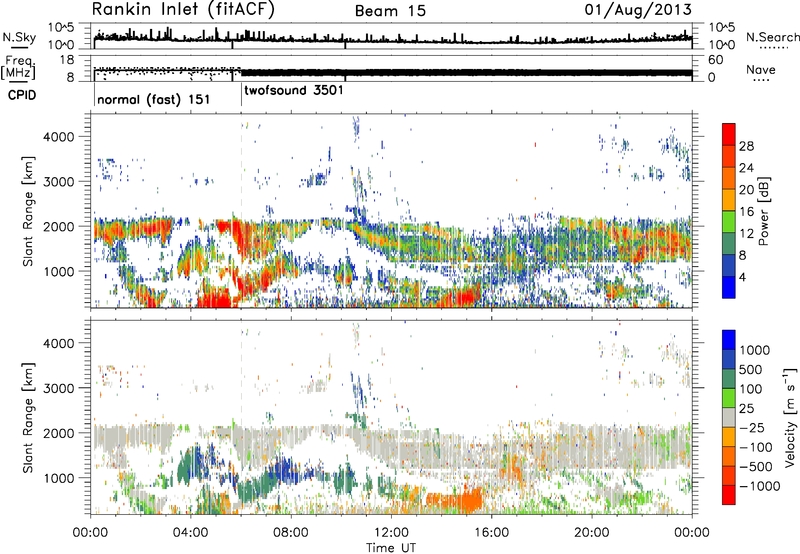Click velocity colorbar value '-1000'

click(759, 486)
